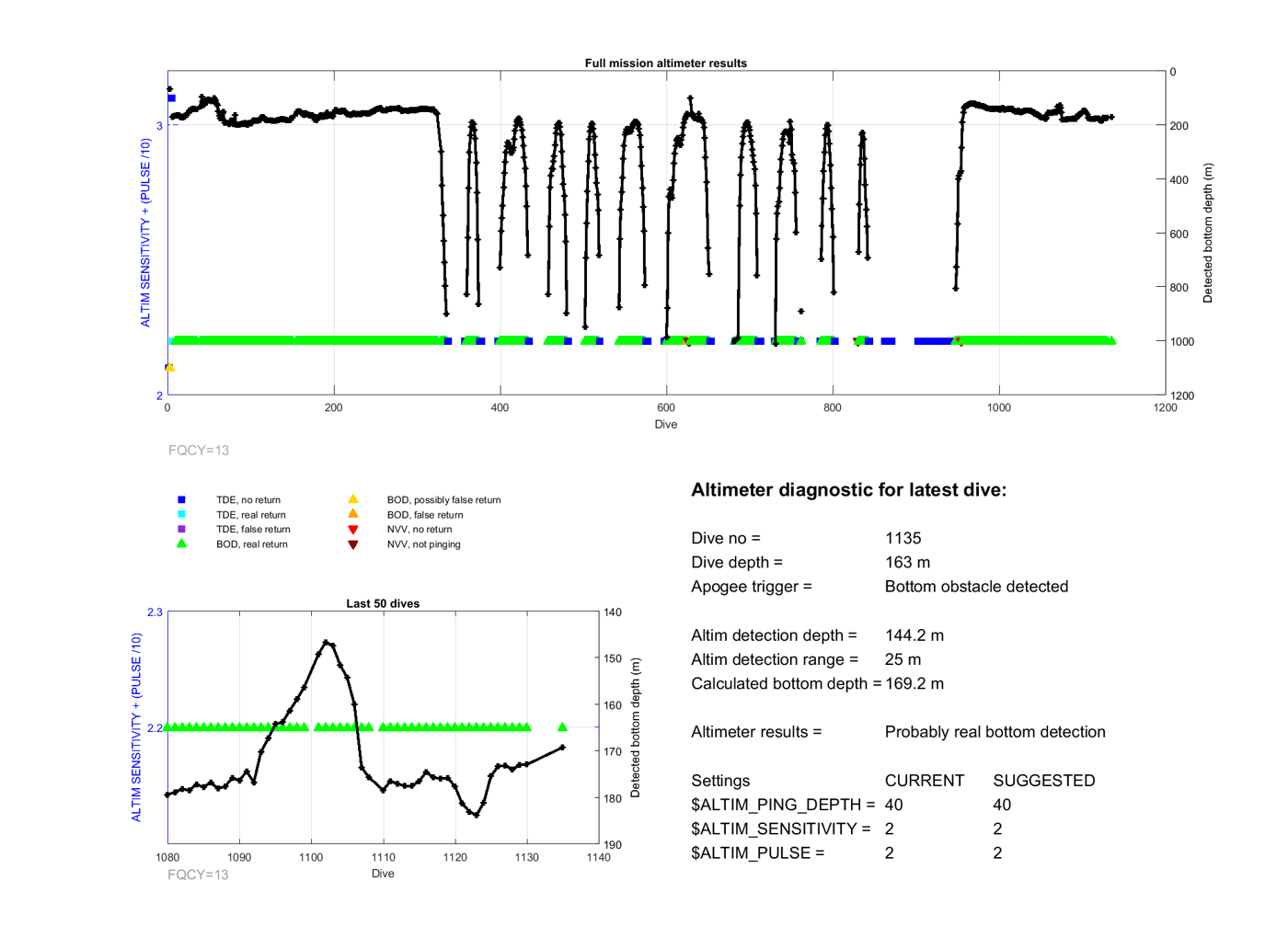Image resolution: width=1288 pixels, height=949 pixels.
Task: Click the suggested value 40 for $ALTIM_PING_DEPTH
Action: click(1002, 805)
